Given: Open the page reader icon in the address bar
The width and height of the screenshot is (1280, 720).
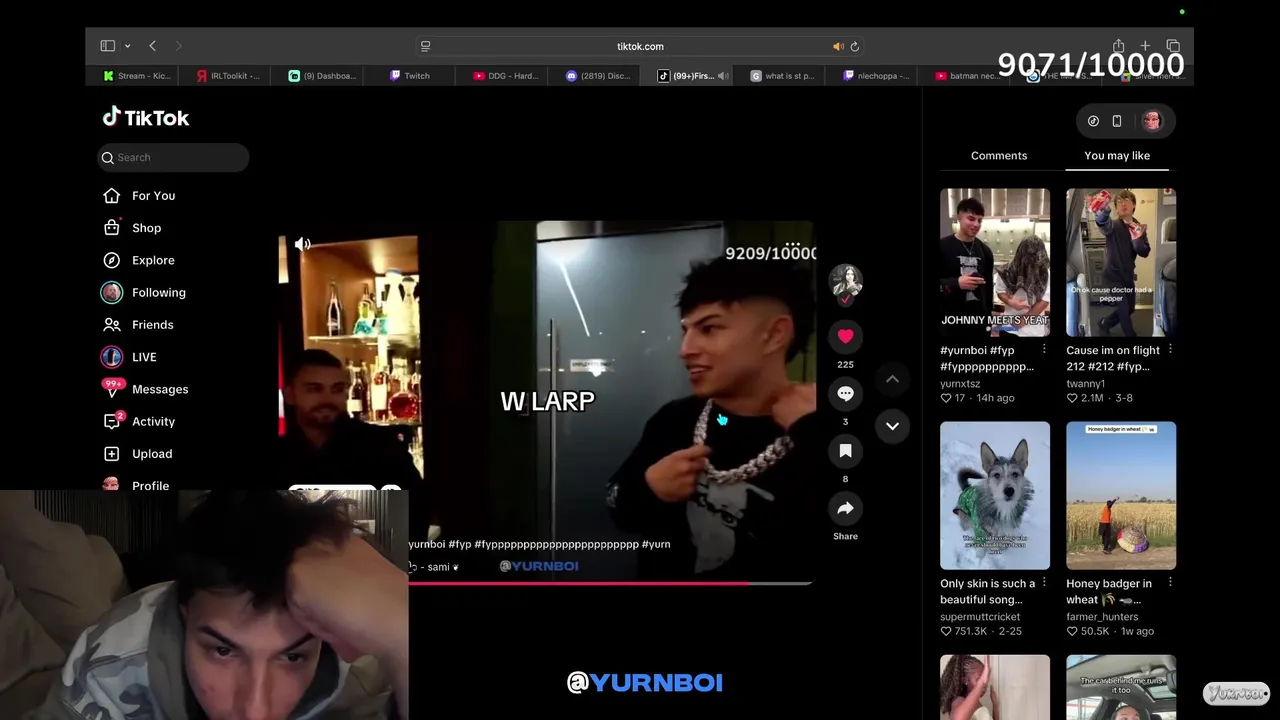Looking at the screenshot, I should 425,46.
